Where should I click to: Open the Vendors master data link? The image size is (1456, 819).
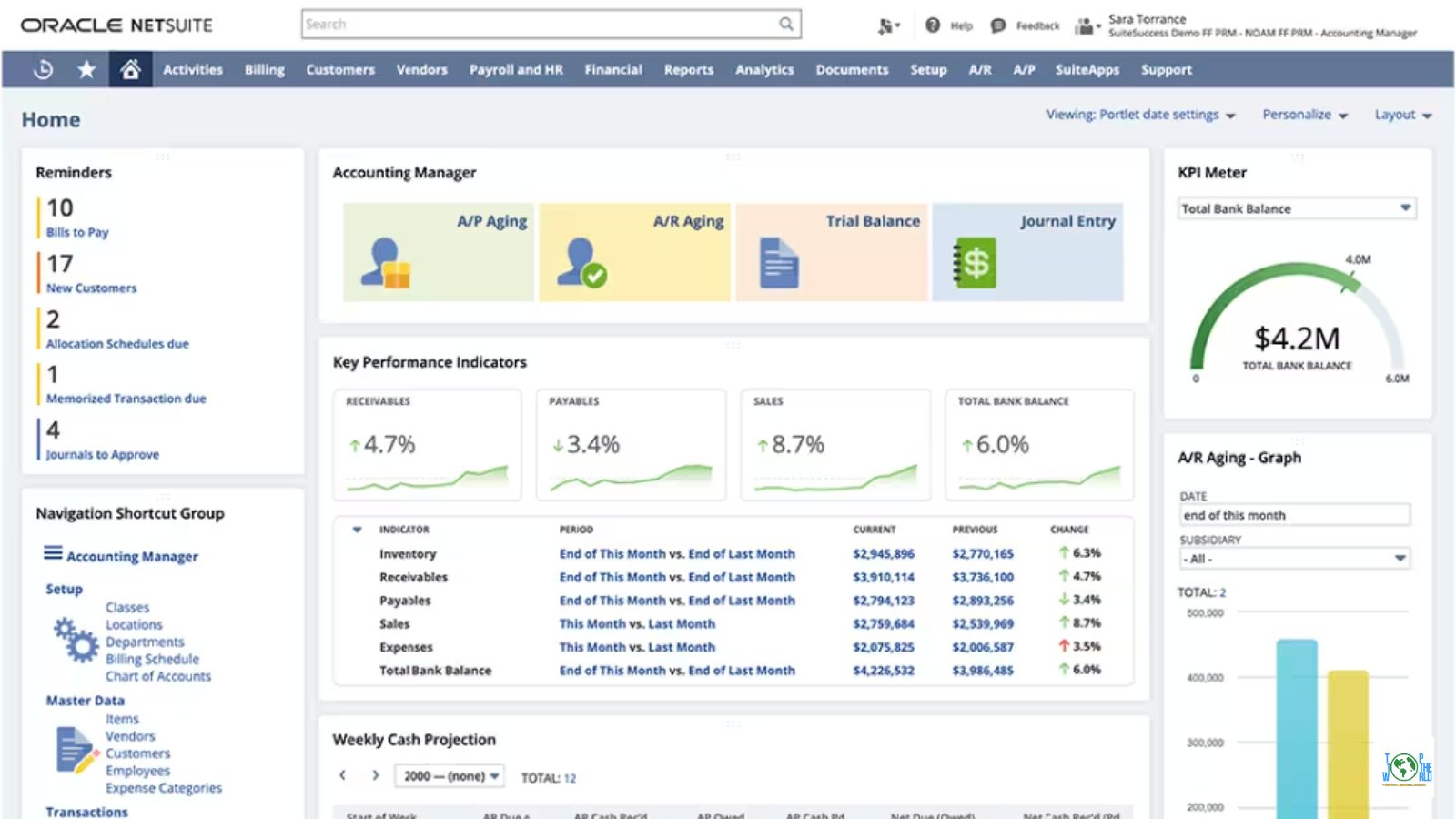tap(130, 736)
